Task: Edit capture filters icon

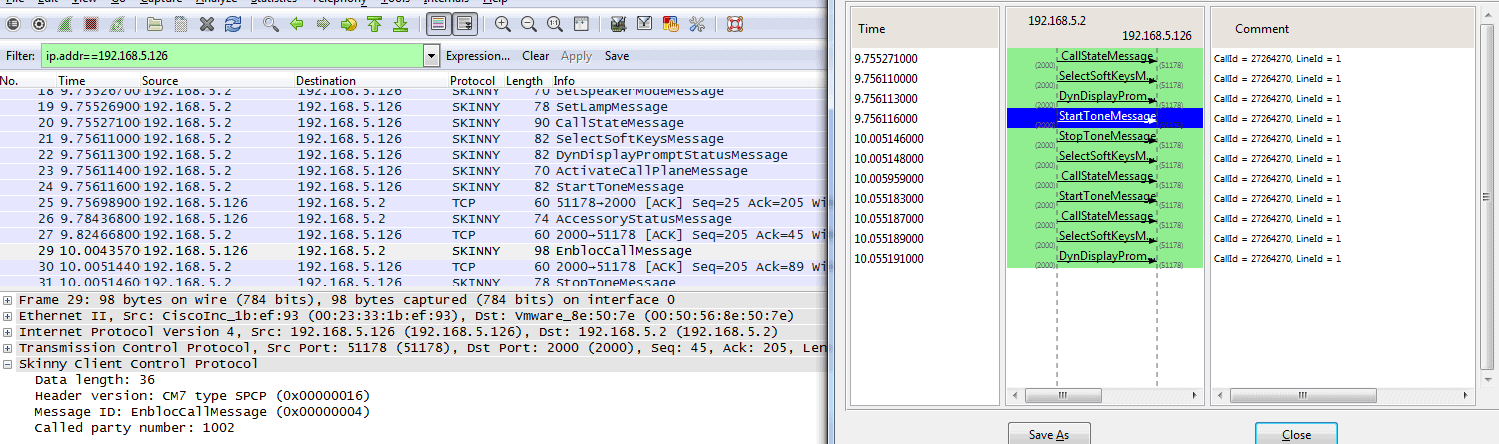Action: coord(618,23)
